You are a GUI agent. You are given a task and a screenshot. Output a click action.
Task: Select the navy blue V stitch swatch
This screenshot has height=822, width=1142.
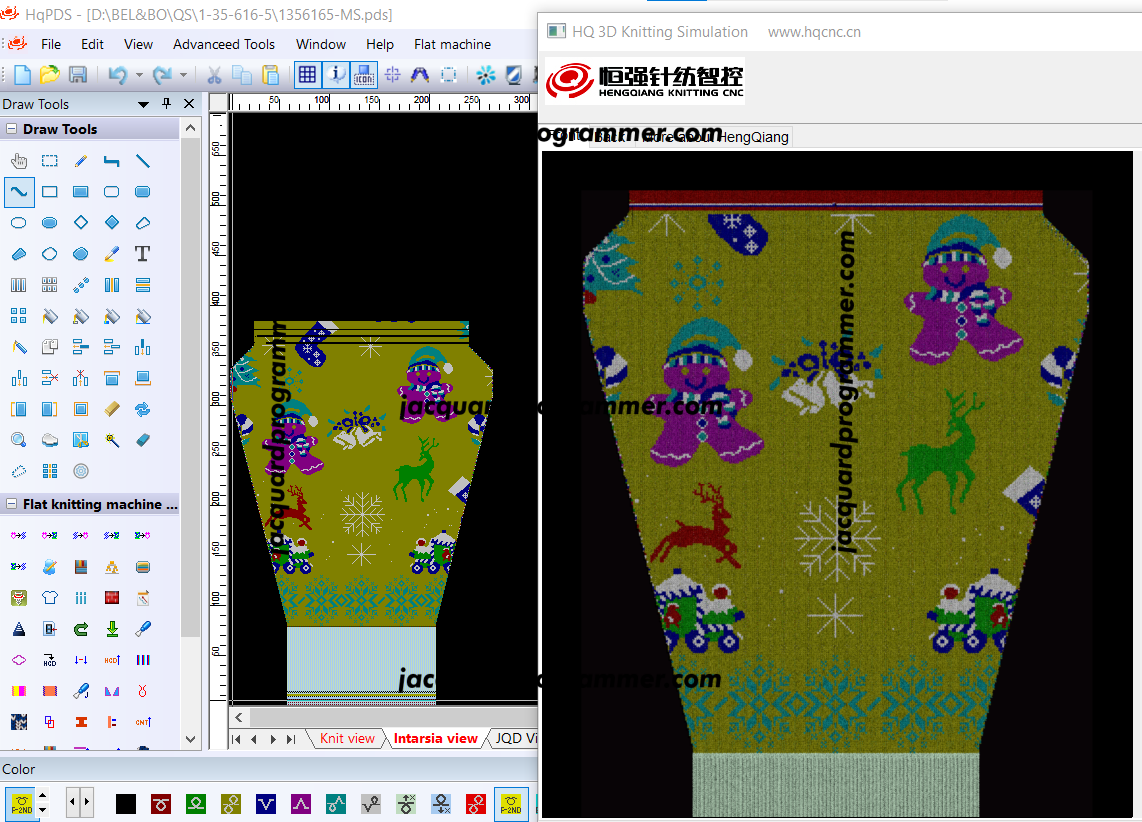click(x=266, y=804)
